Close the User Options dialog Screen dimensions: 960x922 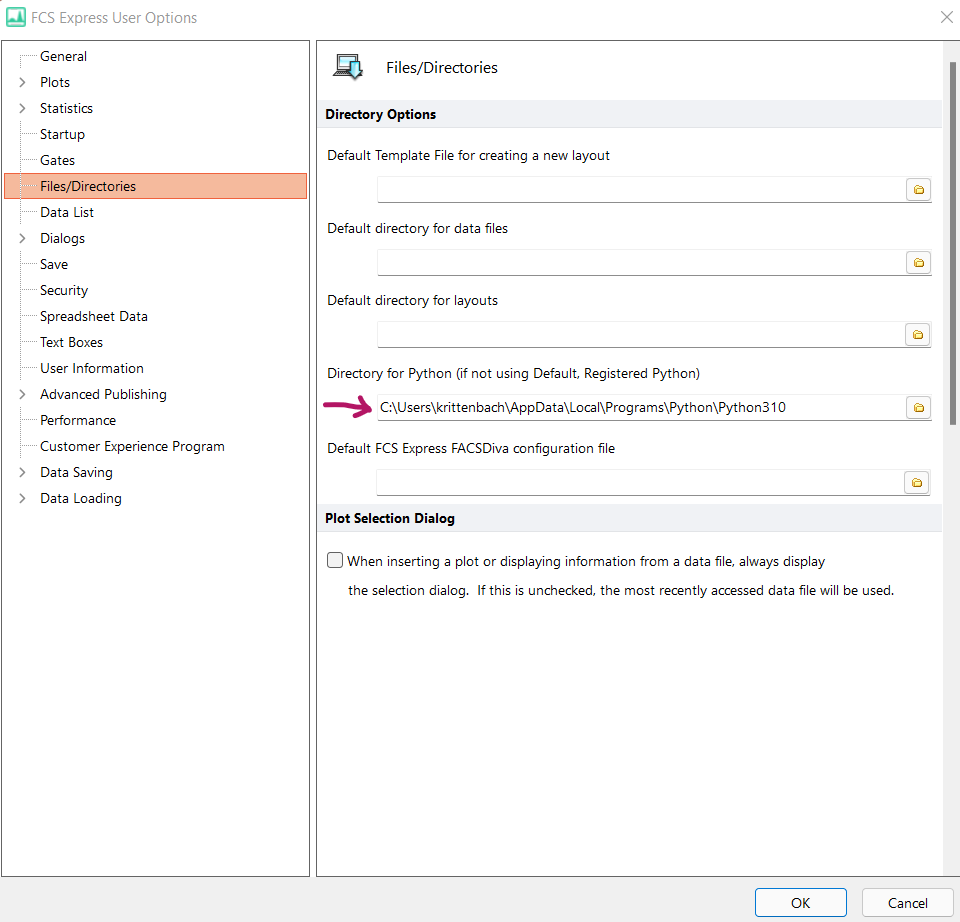pyautogui.click(x=946, y=17)
